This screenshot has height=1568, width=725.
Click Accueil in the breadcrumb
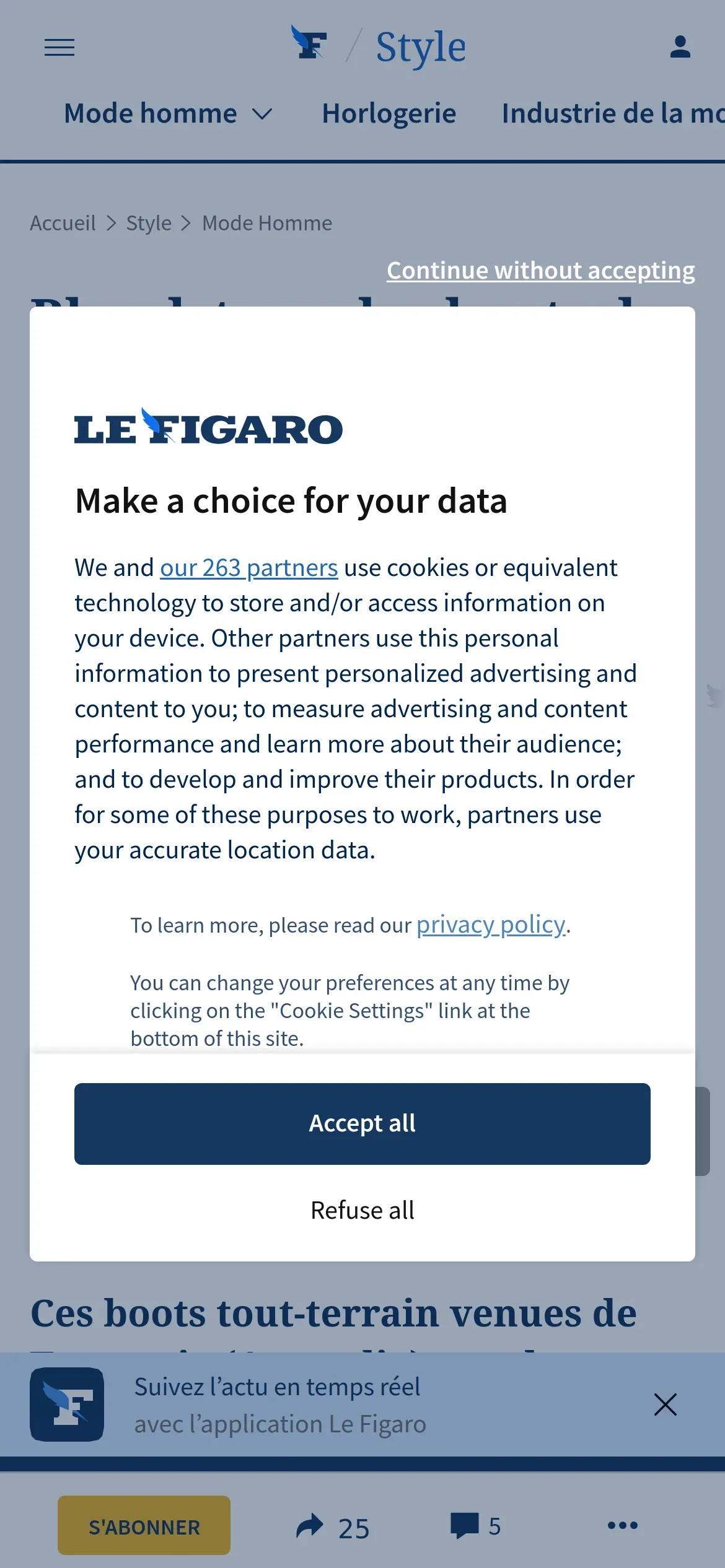(x=63, y=223)
